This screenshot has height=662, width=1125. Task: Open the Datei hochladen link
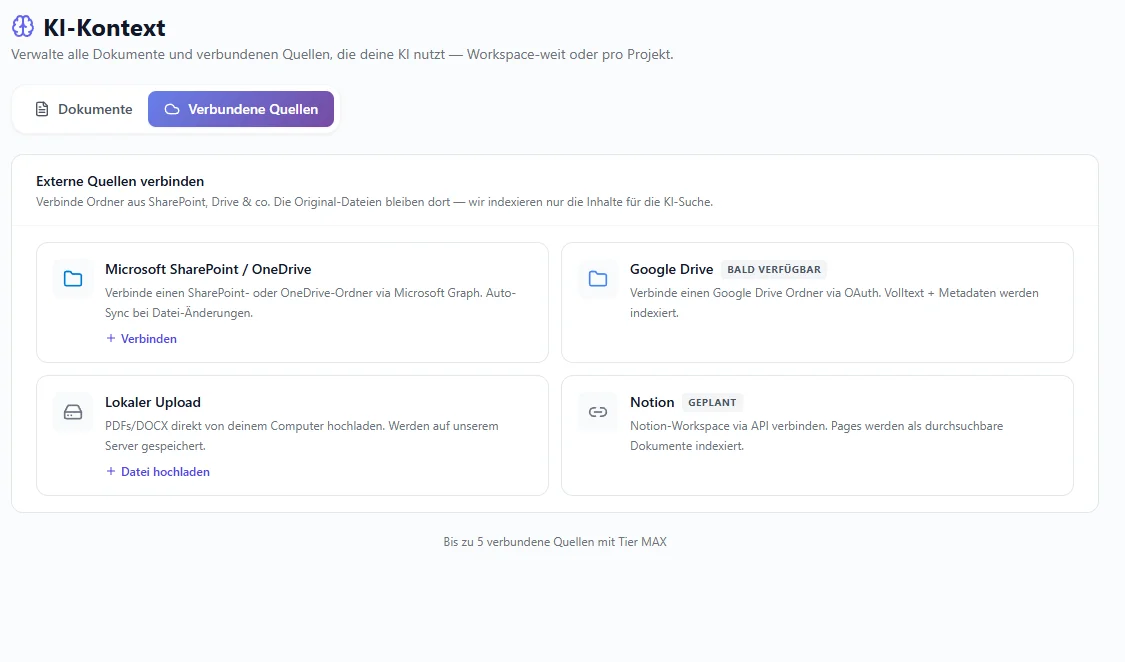point(158,471)
